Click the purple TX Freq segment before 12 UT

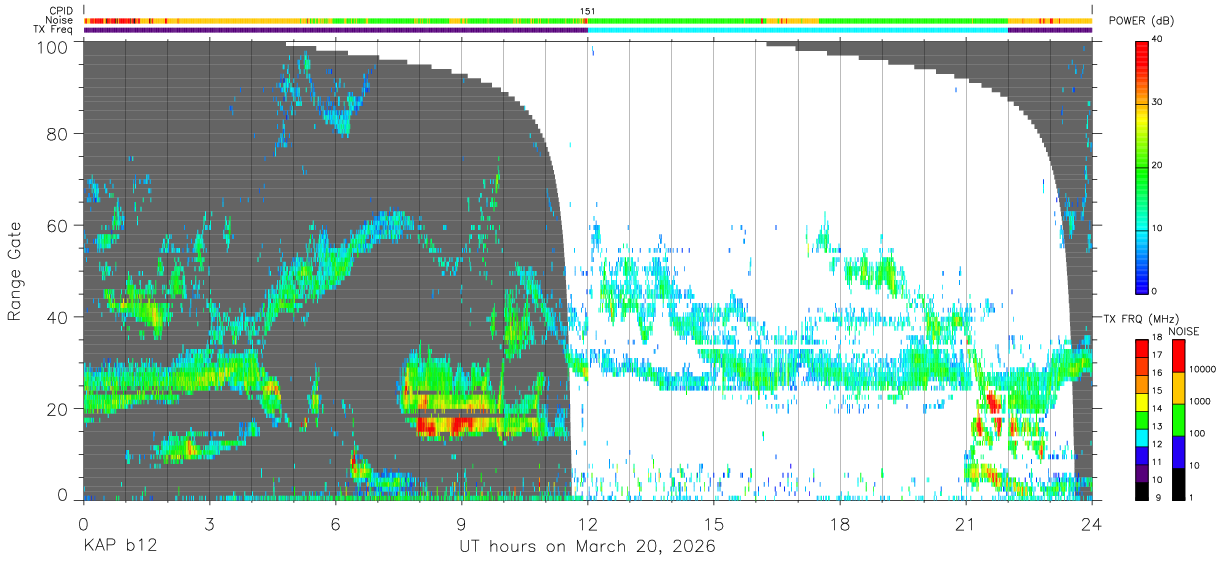click(x=335, y=29)
